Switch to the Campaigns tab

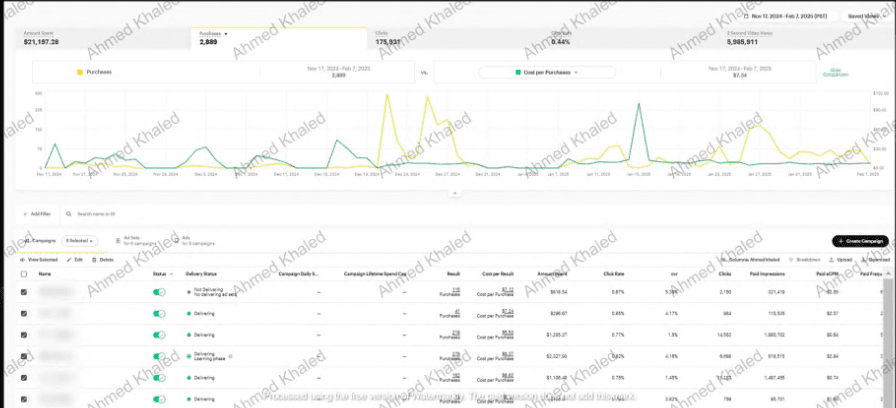(x=41, y=241)
